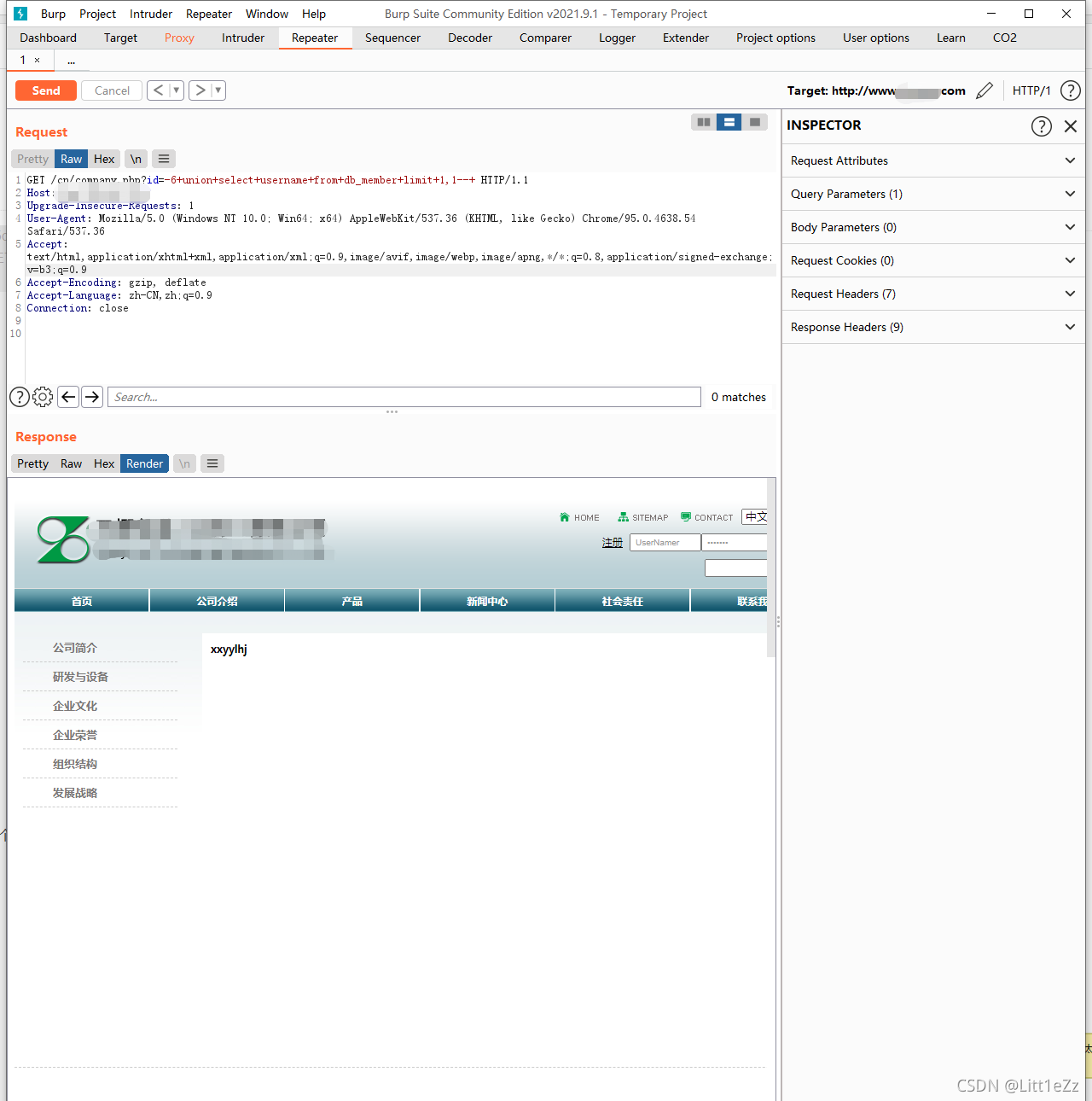Expand Body Parameters (0) section

click(x=933, y=227)
